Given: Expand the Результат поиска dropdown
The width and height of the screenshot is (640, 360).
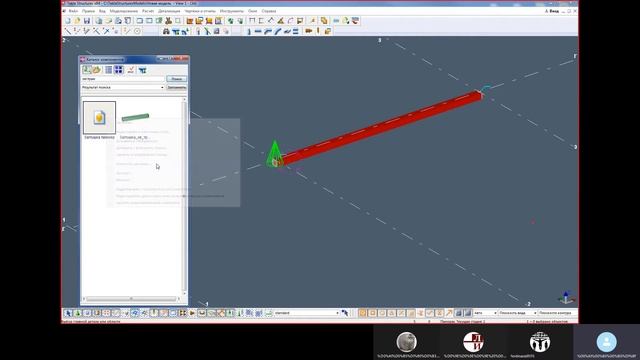Looking at the screenshot, I should (162, 87).
